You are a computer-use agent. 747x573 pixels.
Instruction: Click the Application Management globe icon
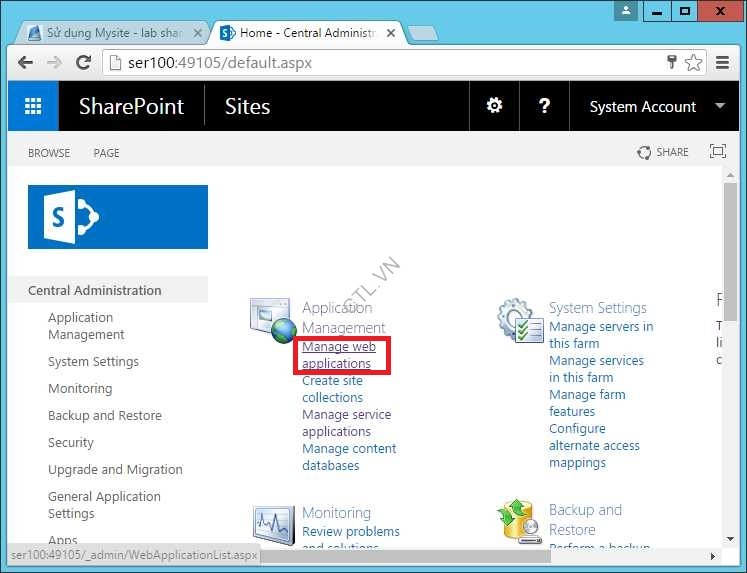pyautogui.click(x=273, y=320)
